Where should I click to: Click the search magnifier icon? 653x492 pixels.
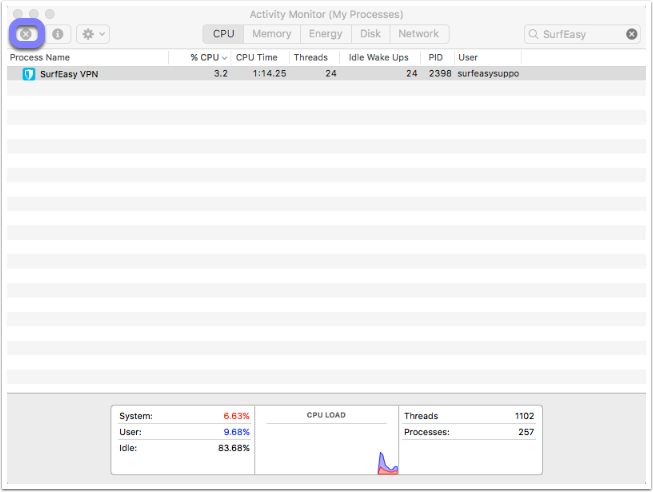(x=533, y=34)
